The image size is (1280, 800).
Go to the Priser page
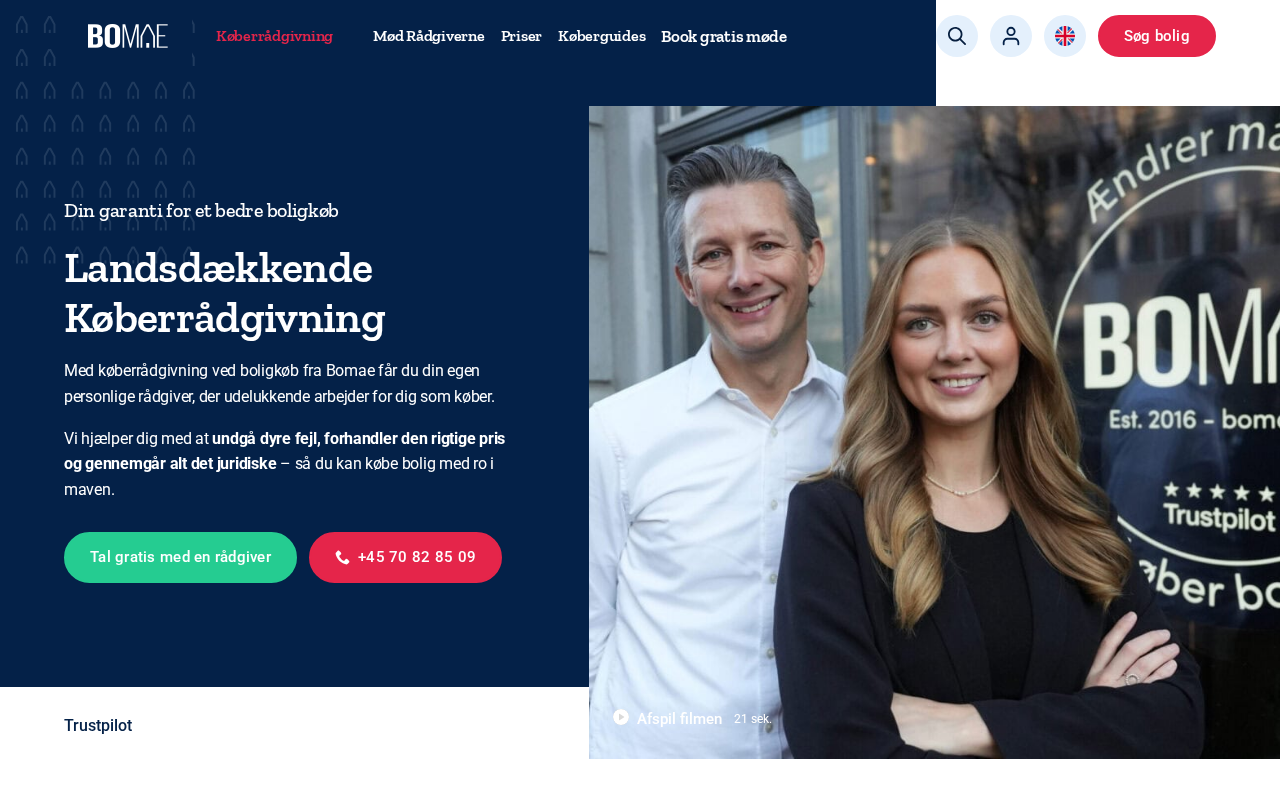point(521,36)
